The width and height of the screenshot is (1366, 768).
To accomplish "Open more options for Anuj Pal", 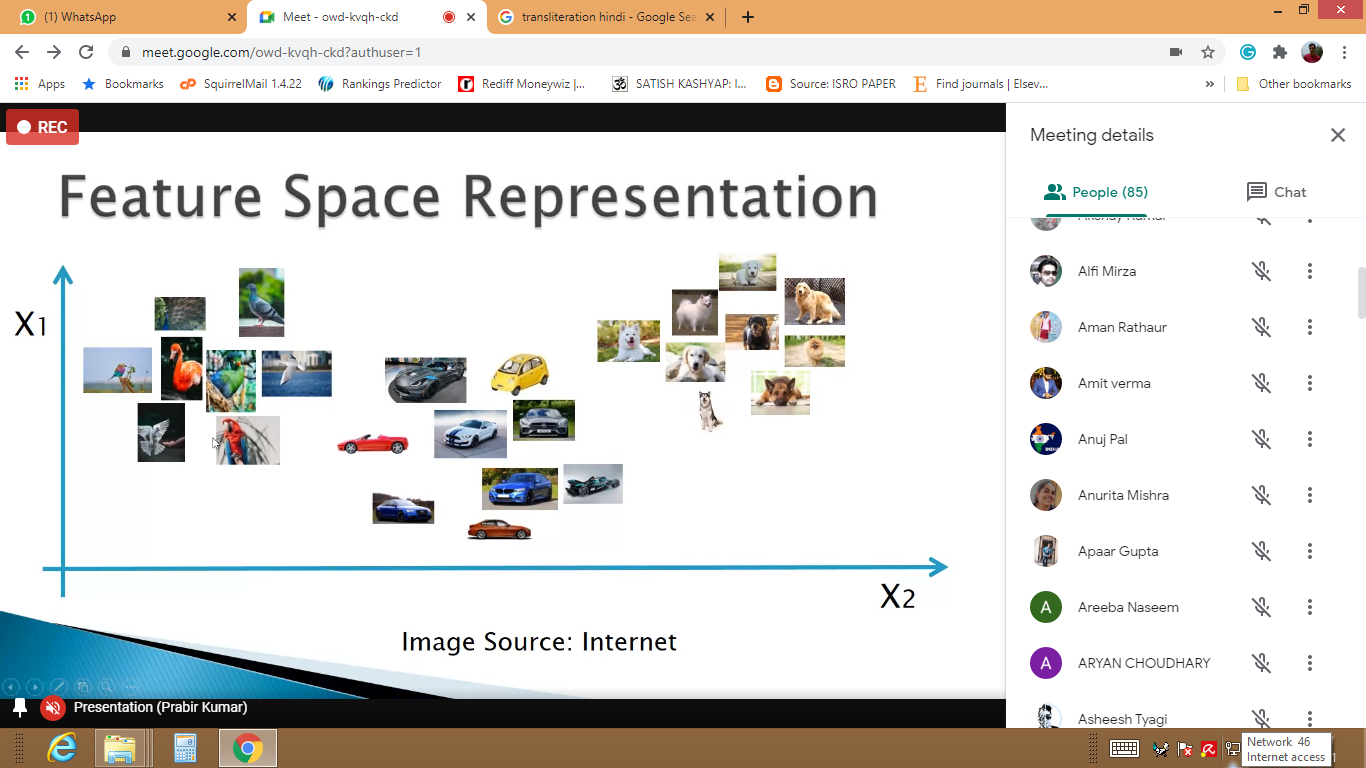I will pos(1309,439).
